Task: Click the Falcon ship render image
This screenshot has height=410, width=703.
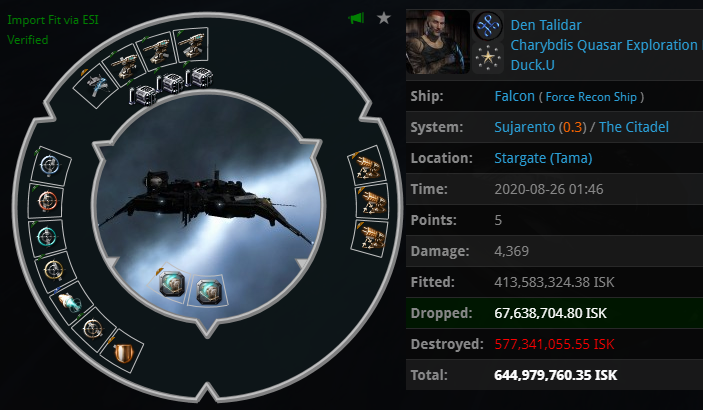Action: coord(208,206)
